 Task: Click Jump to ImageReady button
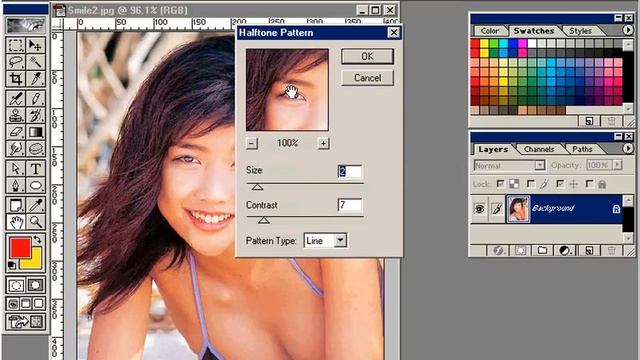(25, 322)
